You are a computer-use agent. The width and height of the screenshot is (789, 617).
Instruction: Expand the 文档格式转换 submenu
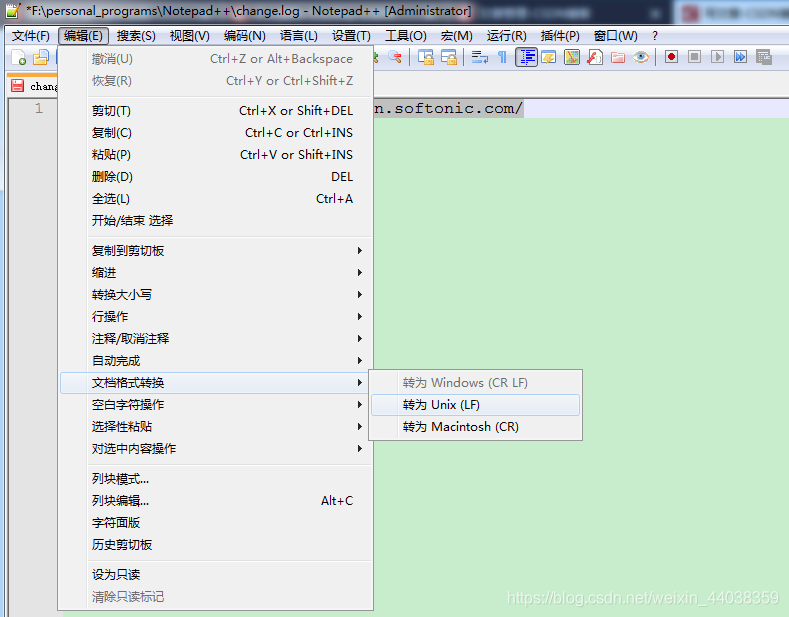tap(215, 383)
